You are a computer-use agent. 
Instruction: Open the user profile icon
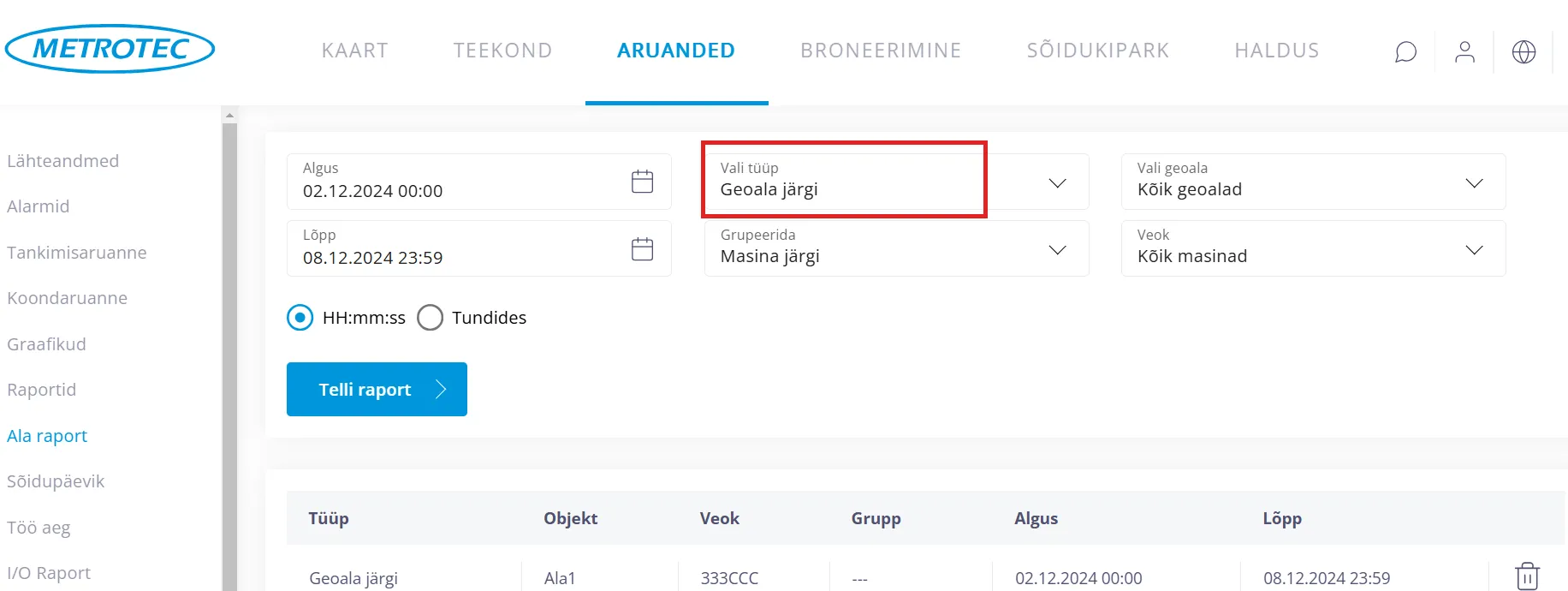pyautogui.click(x=1464, y=52)
